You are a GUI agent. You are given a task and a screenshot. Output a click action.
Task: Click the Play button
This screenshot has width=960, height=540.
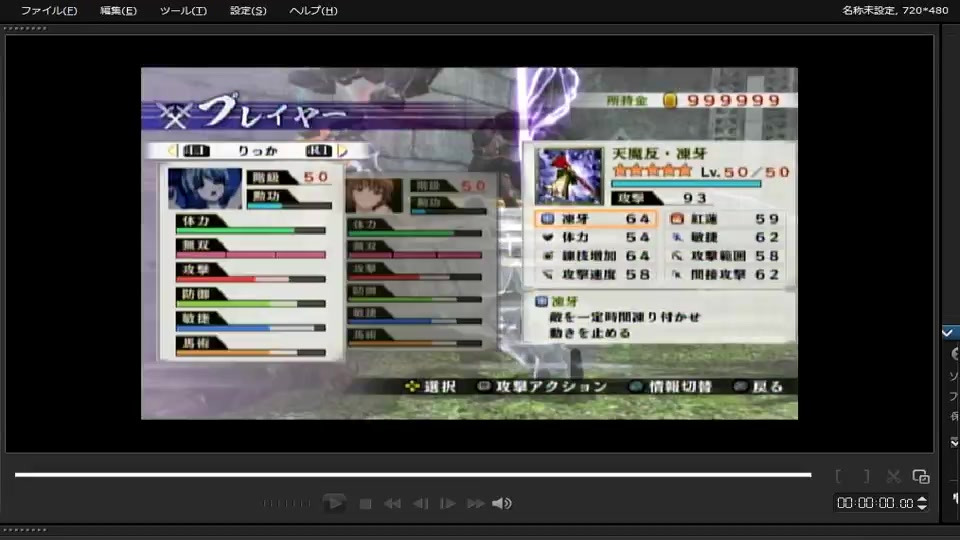[x=334, y=503]
